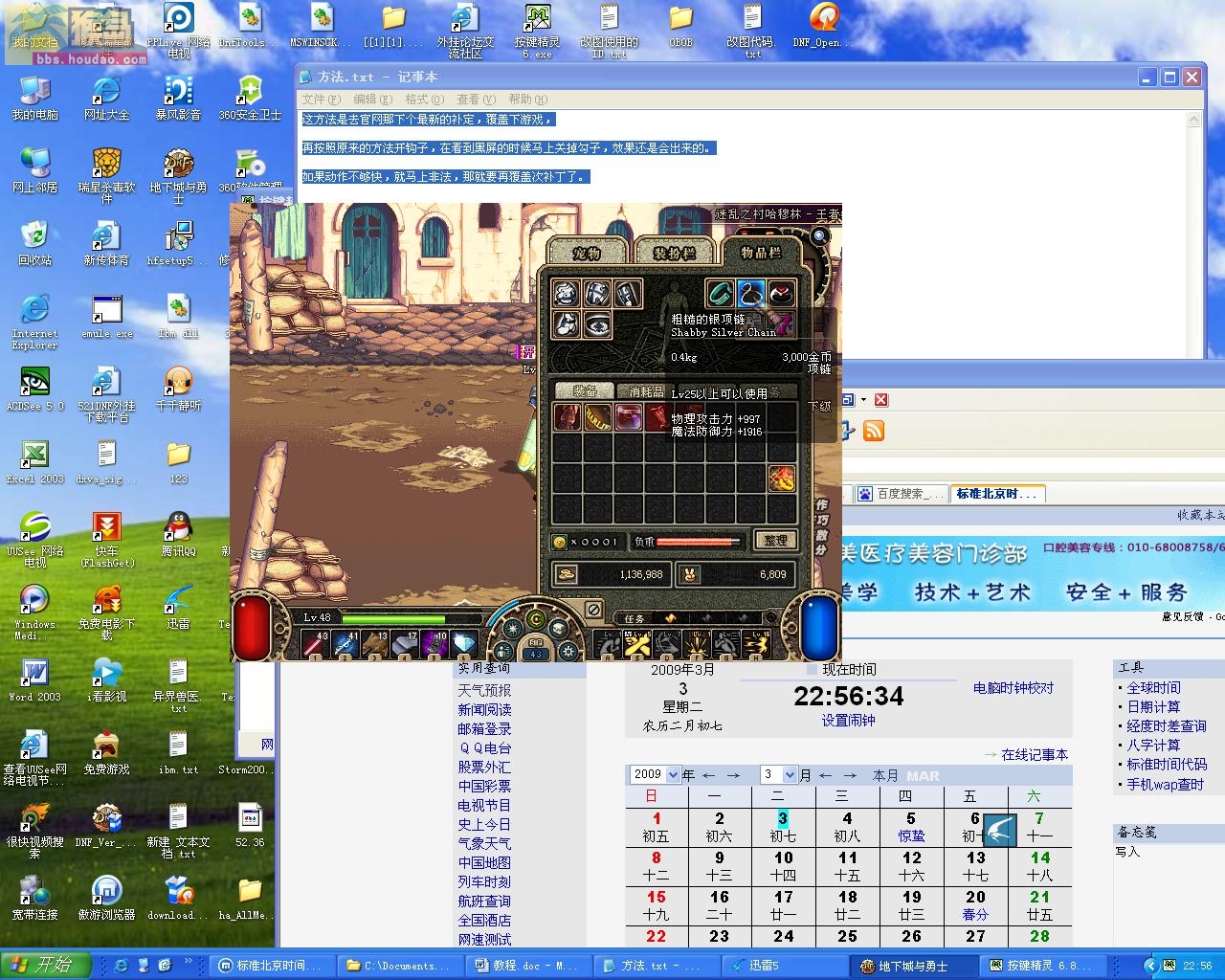Click the red HP orb in game
The width and height of the screenshot is (1225, 980).
(253, 628)
